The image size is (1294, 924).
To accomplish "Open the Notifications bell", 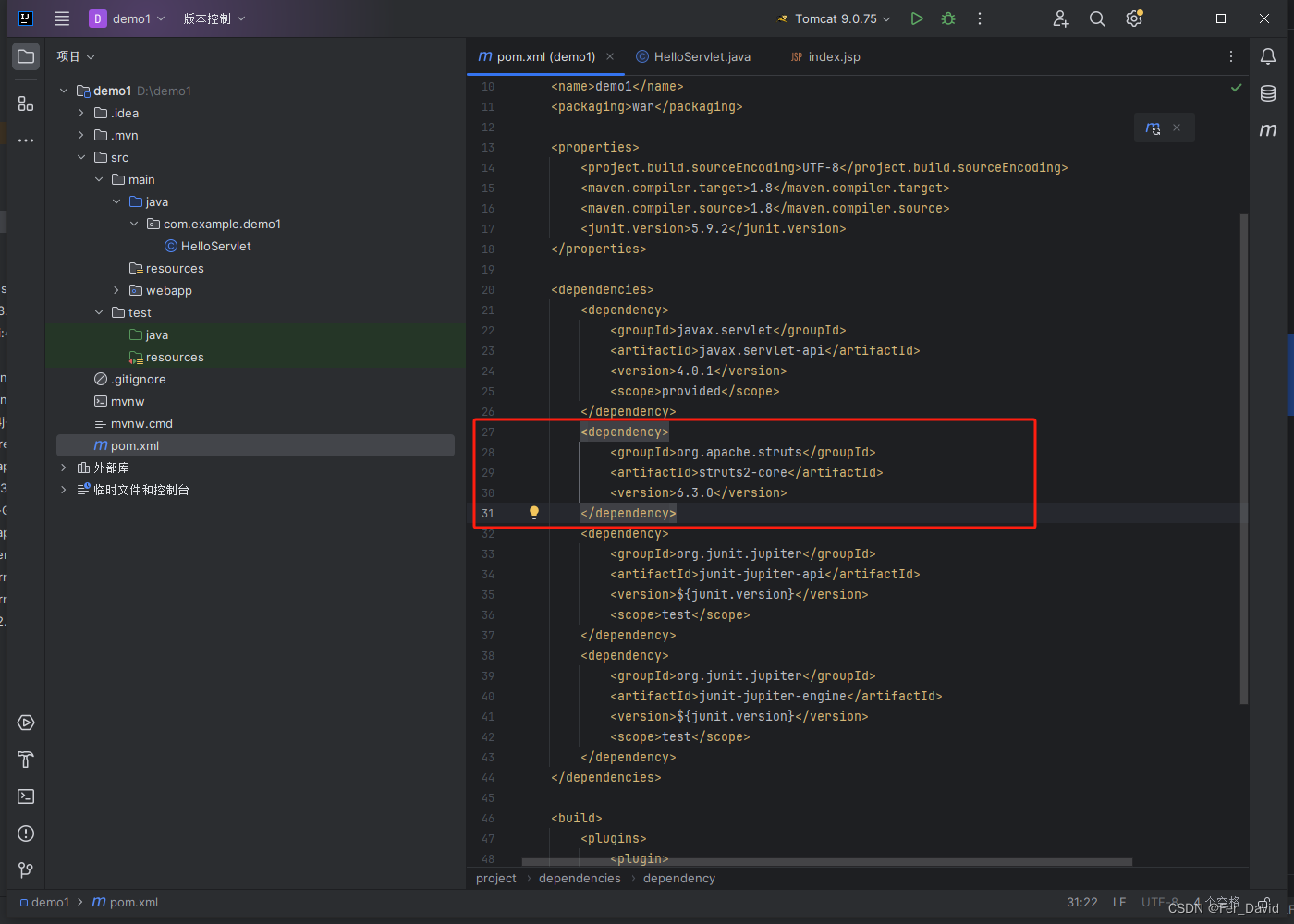I will pyautogui.click(x=1268, y=56).
